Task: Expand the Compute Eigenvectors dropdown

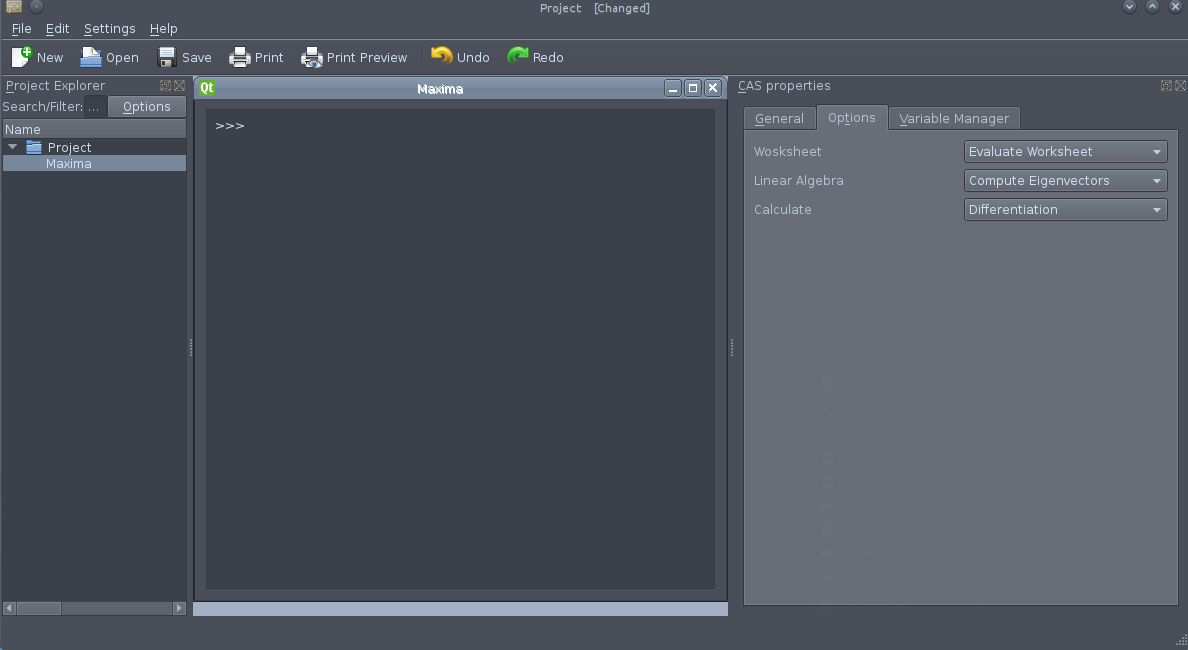Action: click(x=1065, y=181)
